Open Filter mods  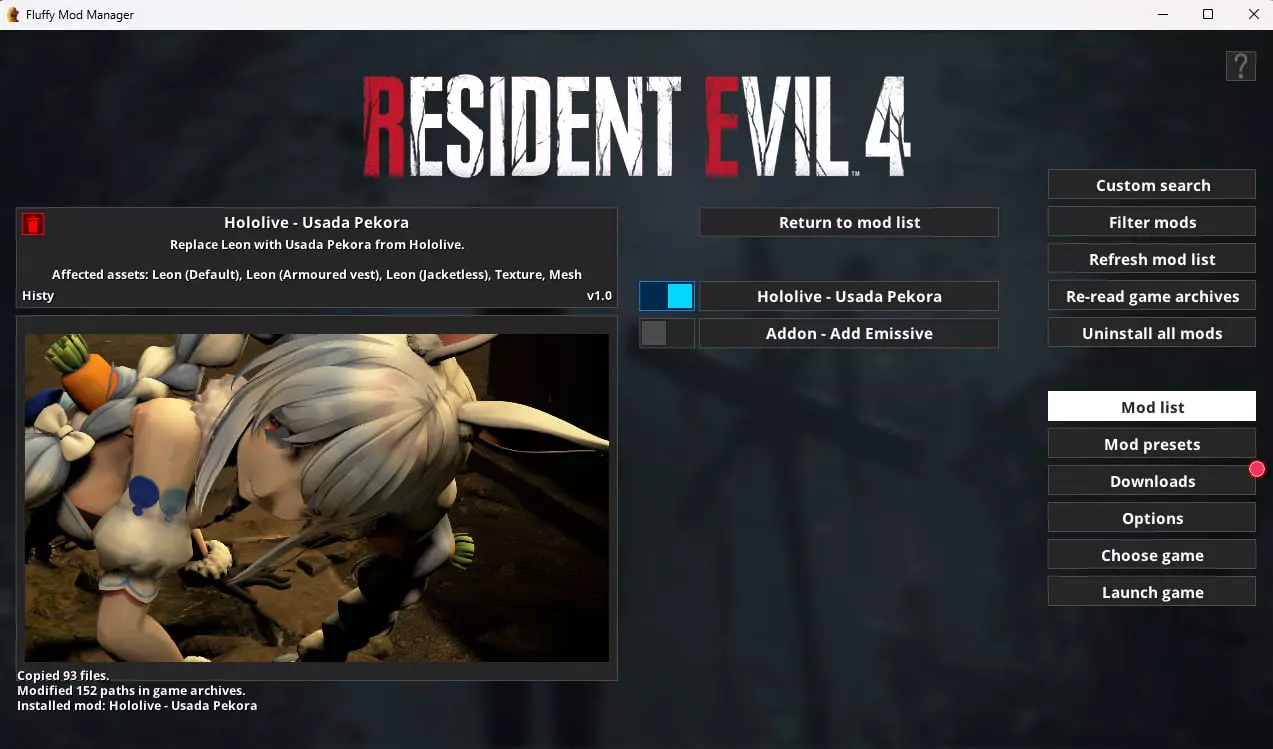click(x=1152, y=222)
